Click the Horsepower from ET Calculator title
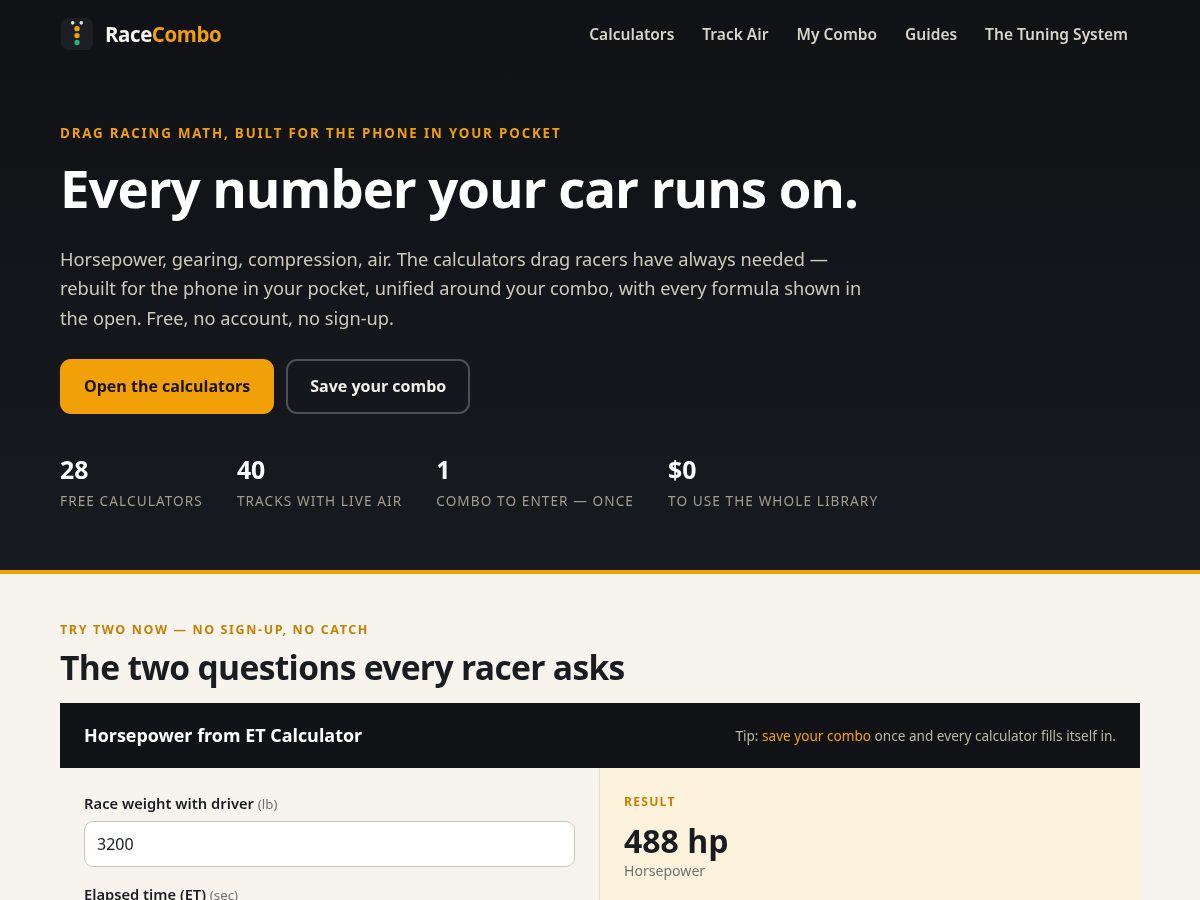 [x=223, y=736]
